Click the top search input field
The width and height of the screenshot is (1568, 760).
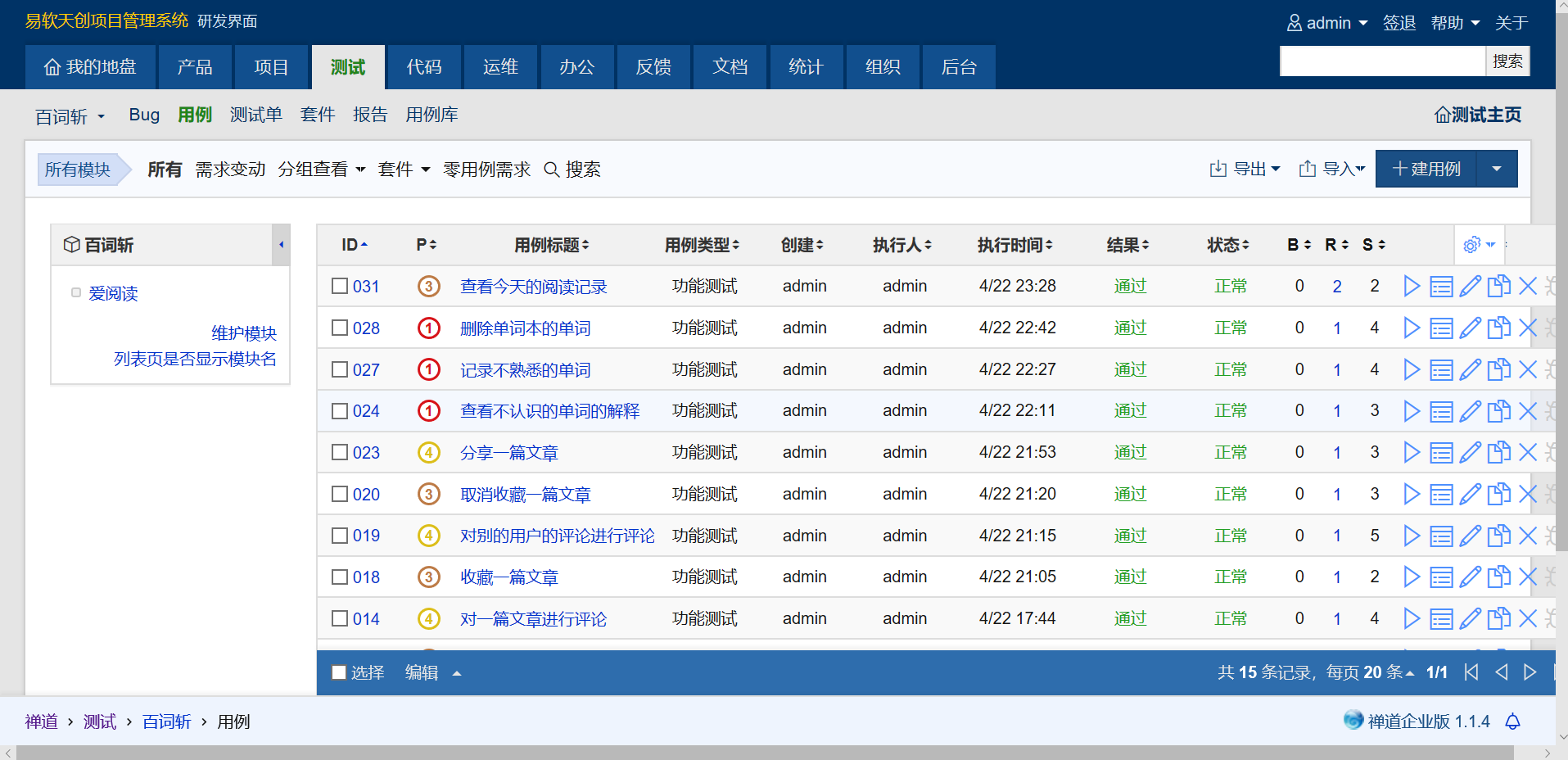1382,61
